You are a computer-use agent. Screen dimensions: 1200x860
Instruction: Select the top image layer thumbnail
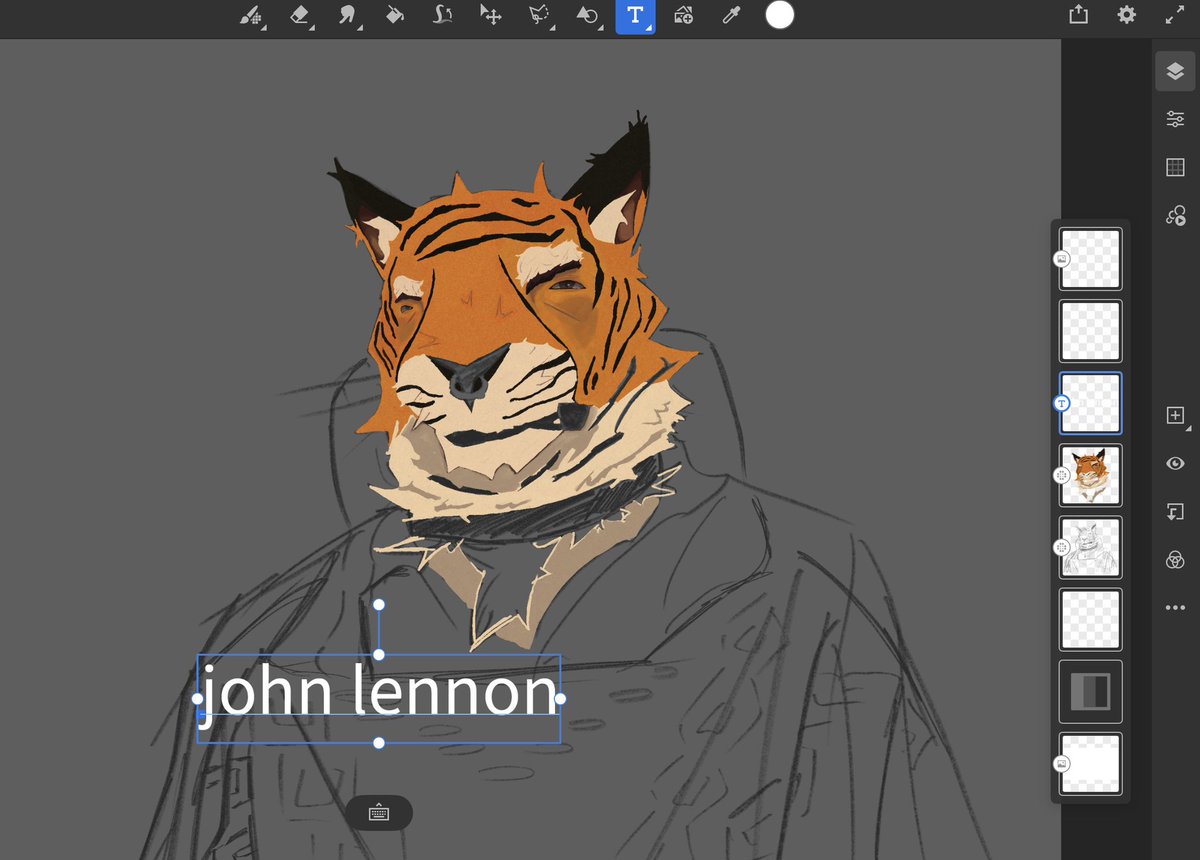1091,259
